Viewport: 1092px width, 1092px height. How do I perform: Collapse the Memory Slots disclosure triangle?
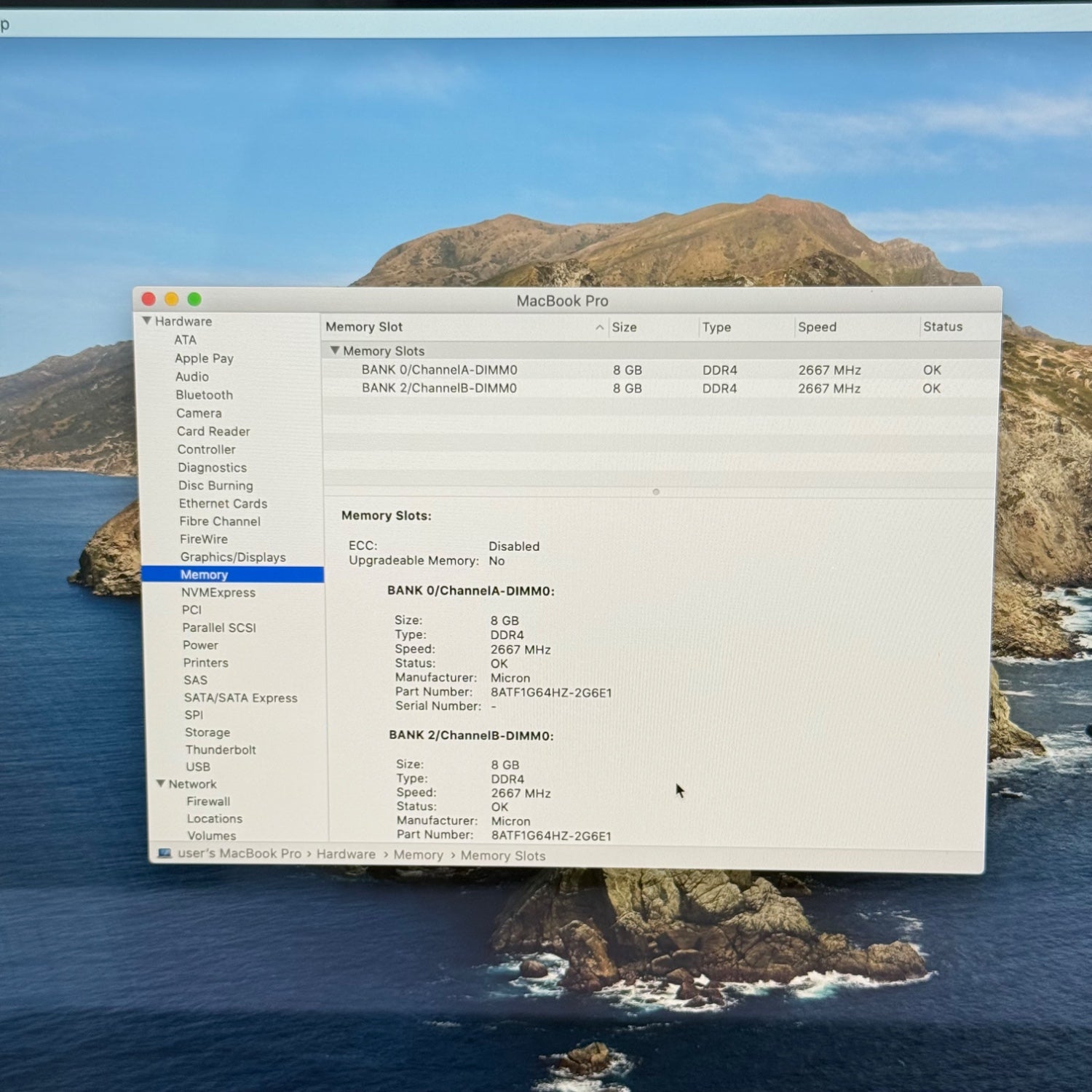point(335,351)
